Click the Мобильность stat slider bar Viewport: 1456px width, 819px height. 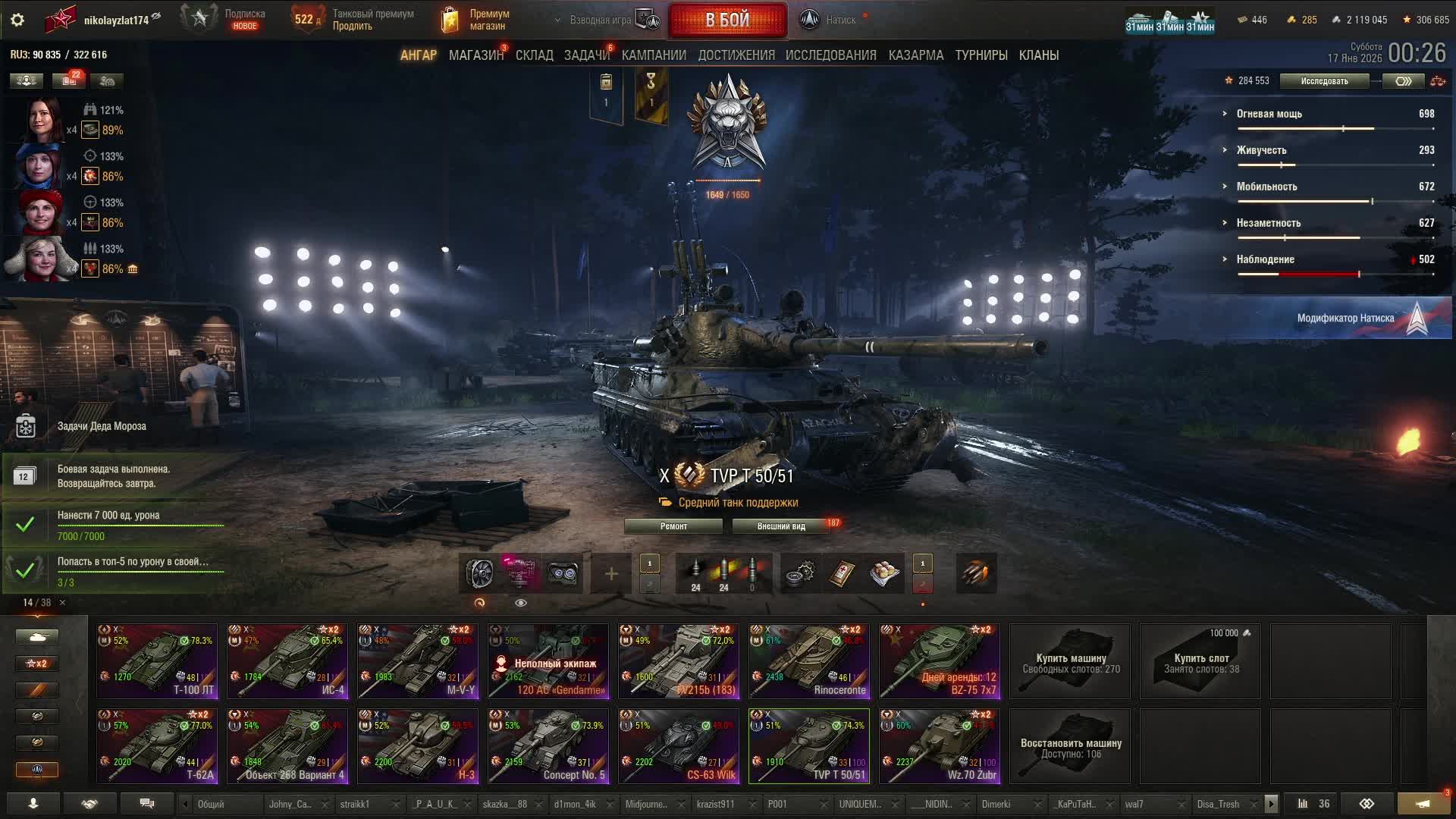click(1335, 202)
